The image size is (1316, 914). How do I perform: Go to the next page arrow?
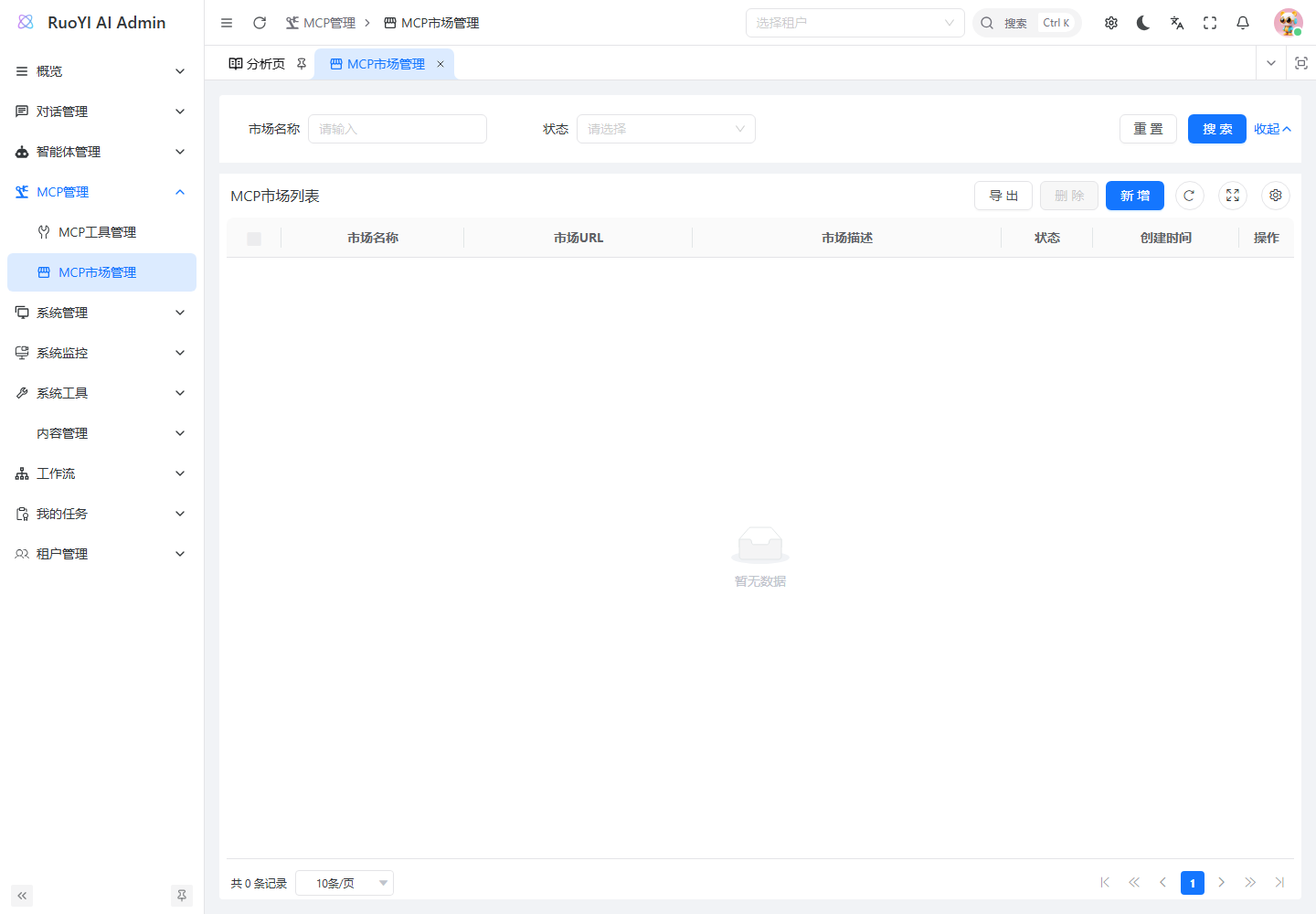1221,882
